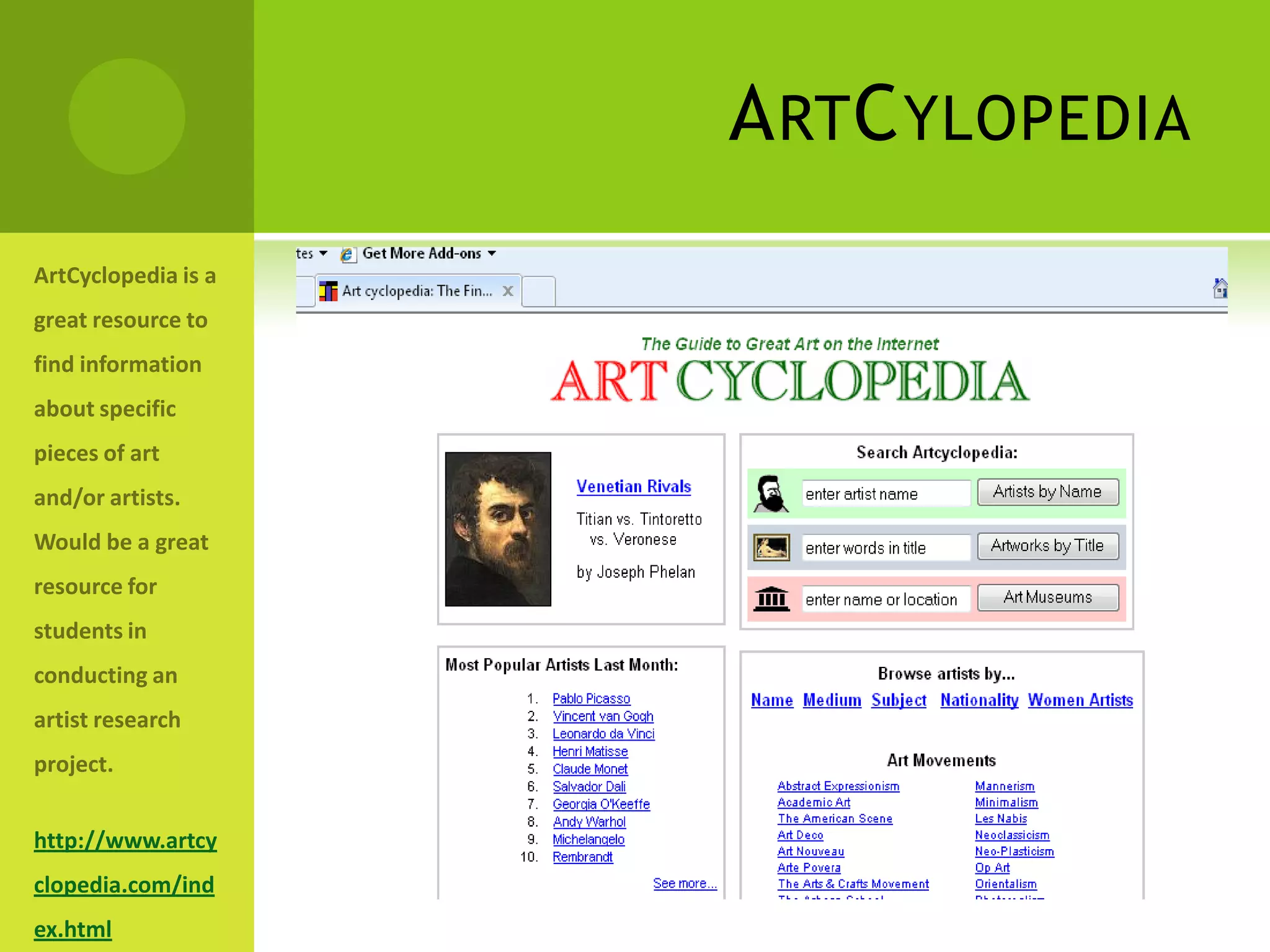Click the 'enter words in title' field
Image resolution: width=1270 pixels, height=952 pixels.
click(886, 548)
